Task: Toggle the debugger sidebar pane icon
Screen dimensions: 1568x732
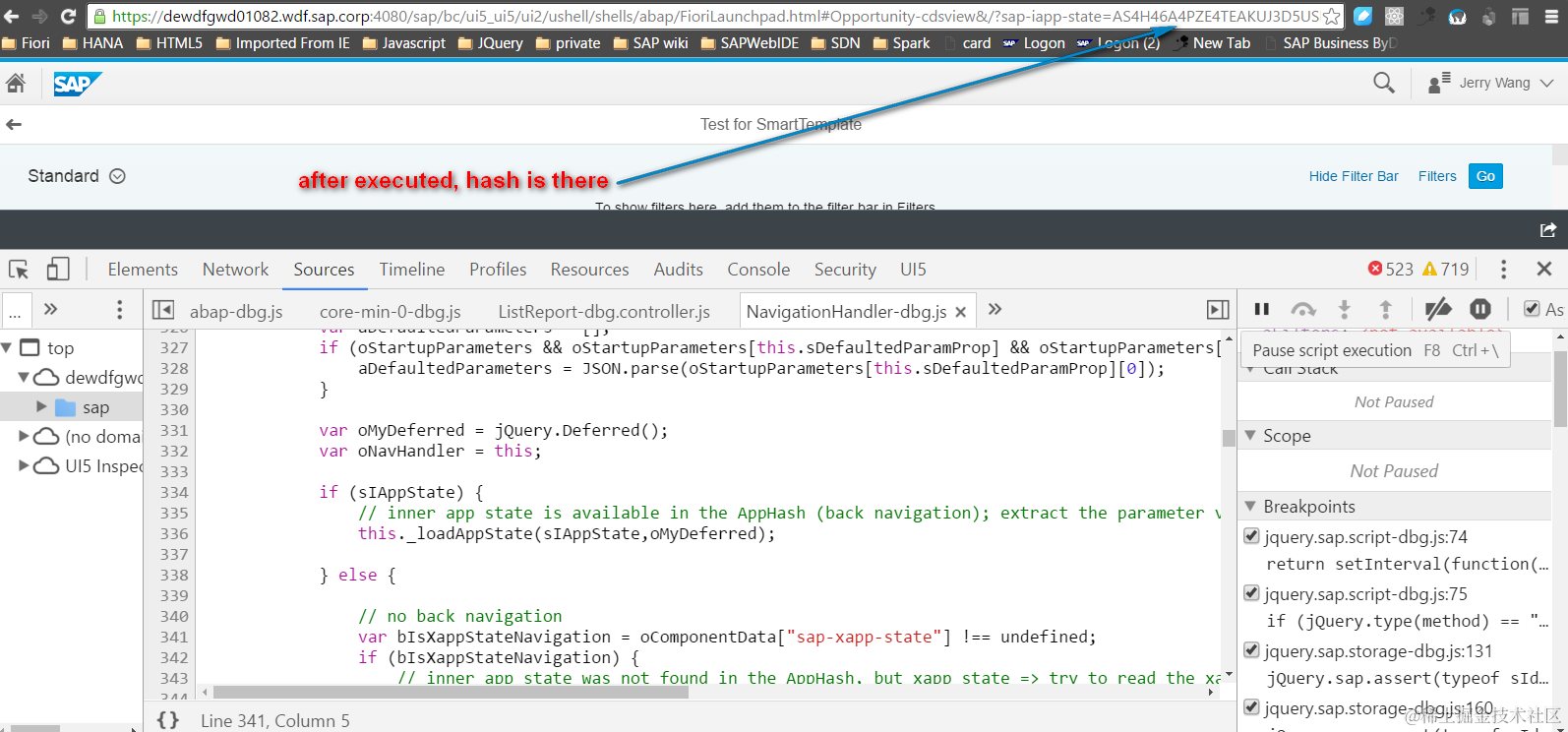Action: point(1218,310)
